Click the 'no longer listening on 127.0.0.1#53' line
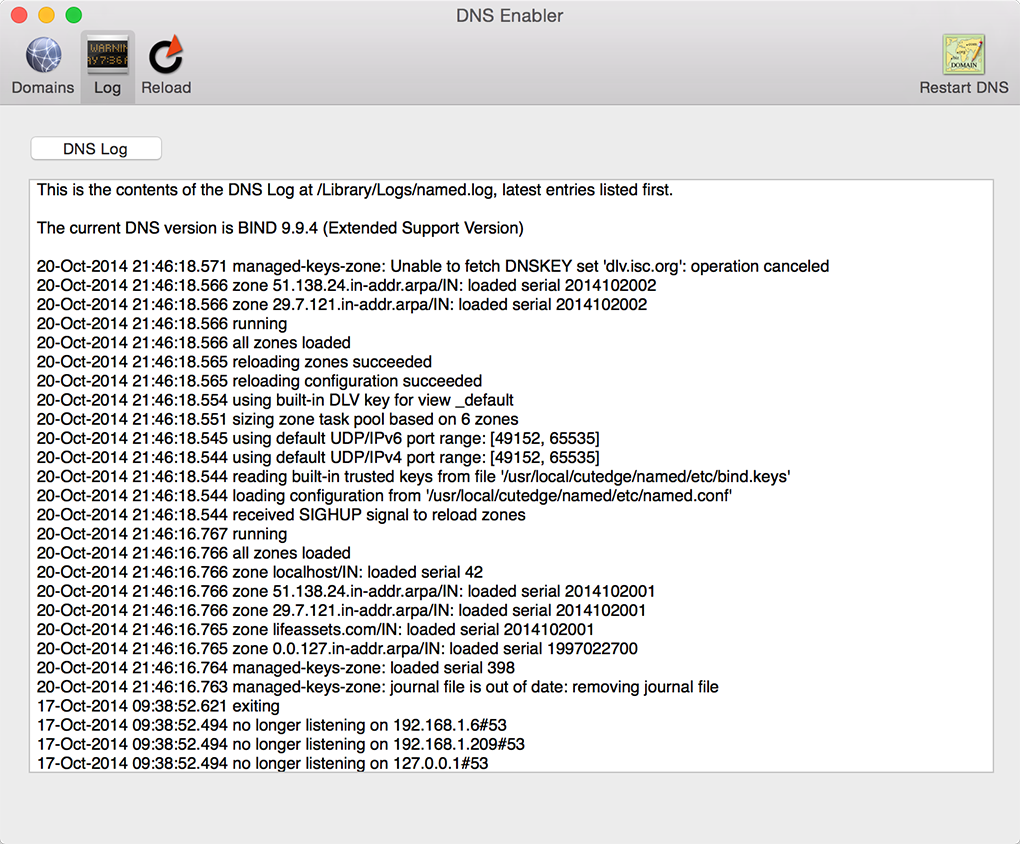The height and width of the screenshot is (844, 1020). click(262, 764)
